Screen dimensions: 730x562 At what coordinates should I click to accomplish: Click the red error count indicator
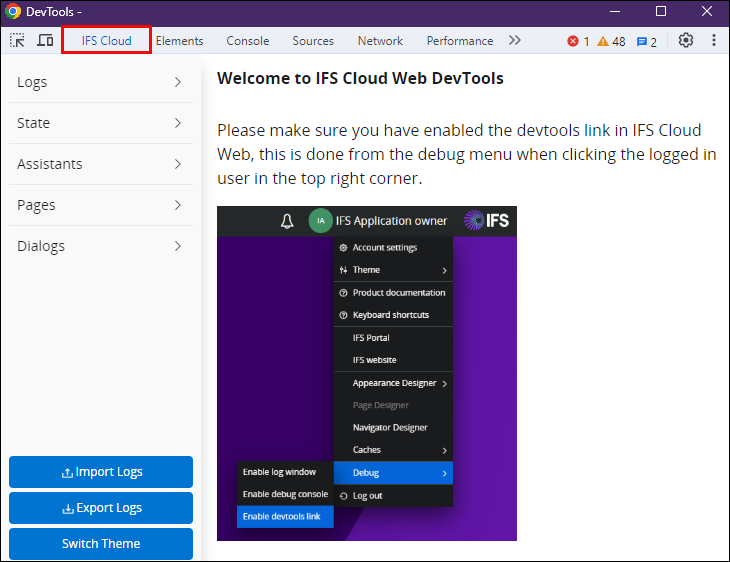578,41
